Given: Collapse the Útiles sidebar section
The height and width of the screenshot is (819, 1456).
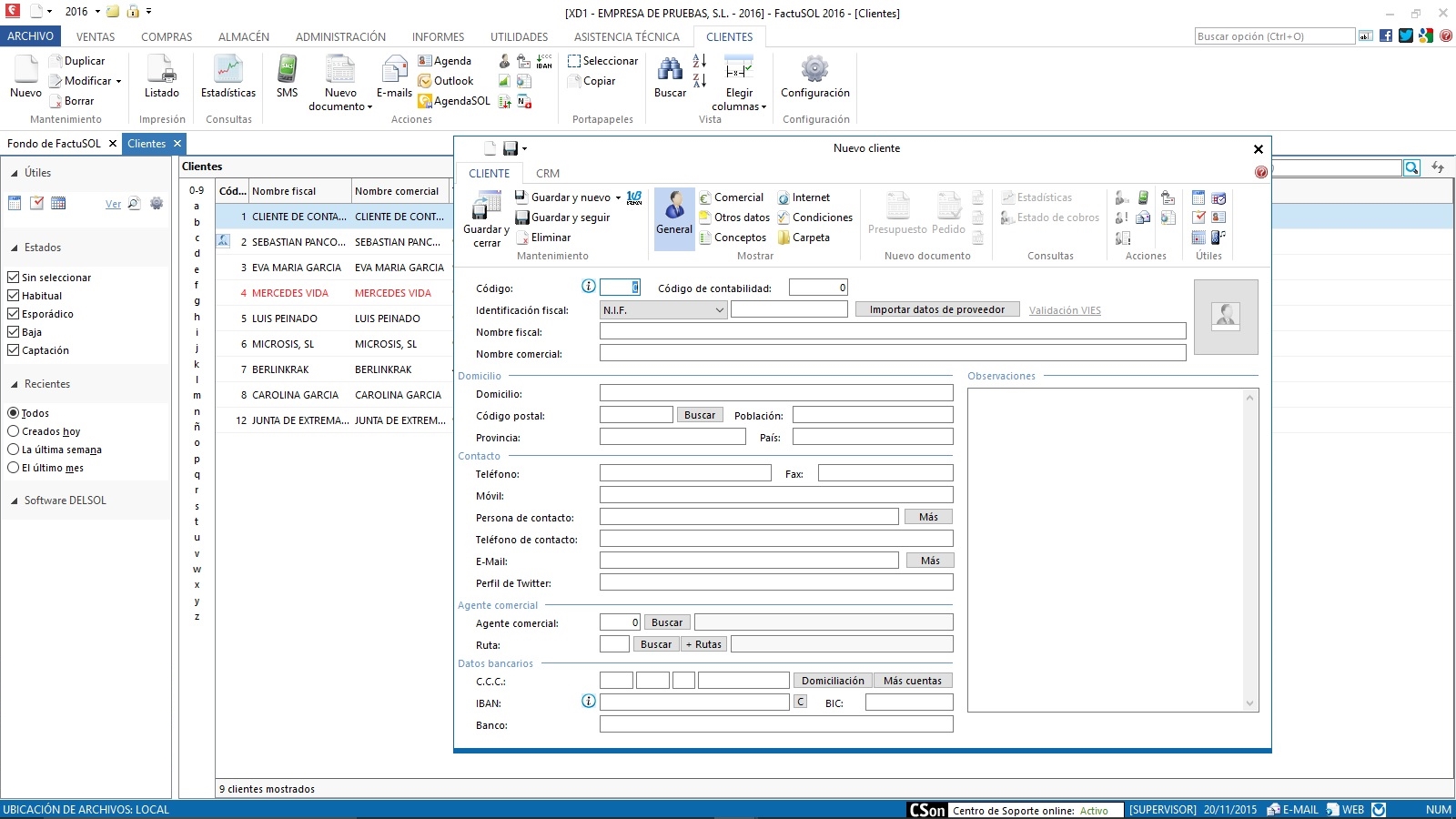Looking at the screenshot, I should pyautogui.click(x=15, y=173).
